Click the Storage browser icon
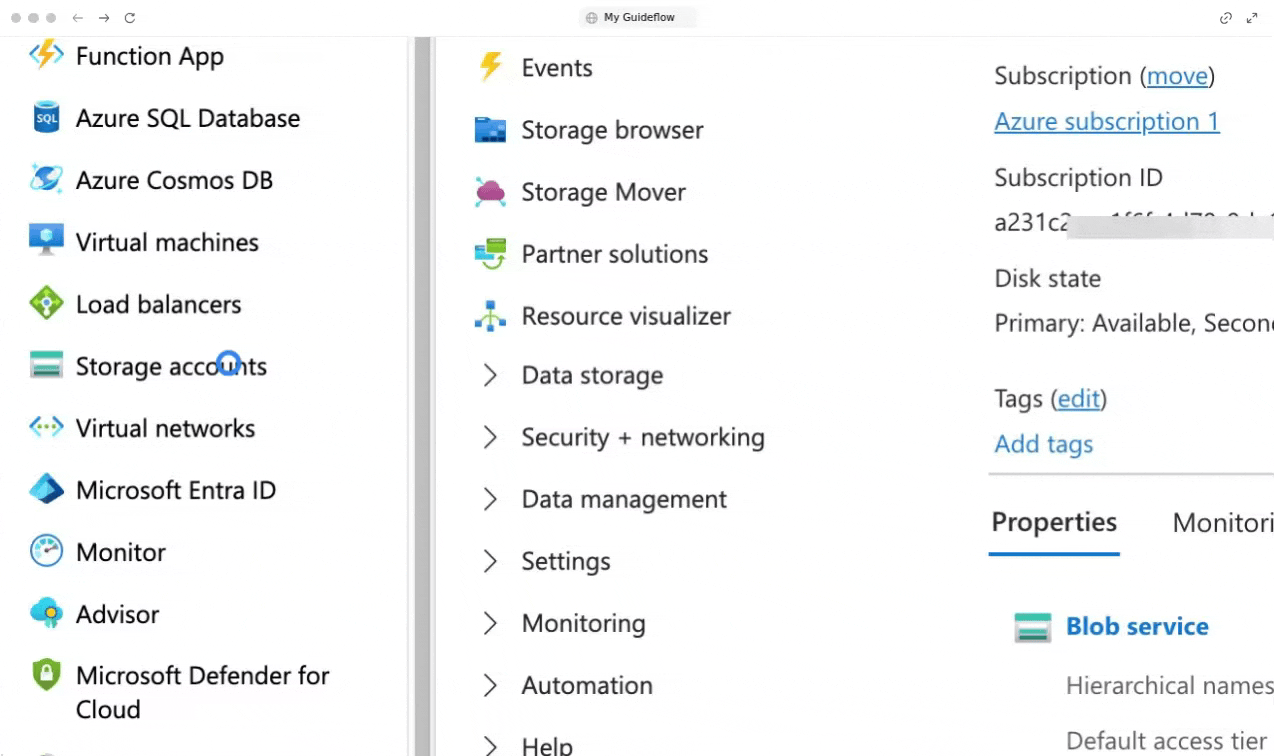 [490, 130]
